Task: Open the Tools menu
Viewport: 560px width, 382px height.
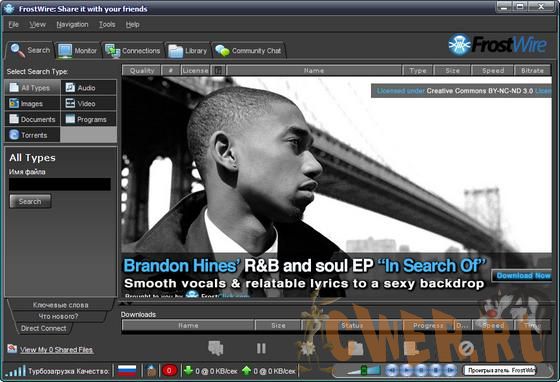Action: tap(107, 24)
